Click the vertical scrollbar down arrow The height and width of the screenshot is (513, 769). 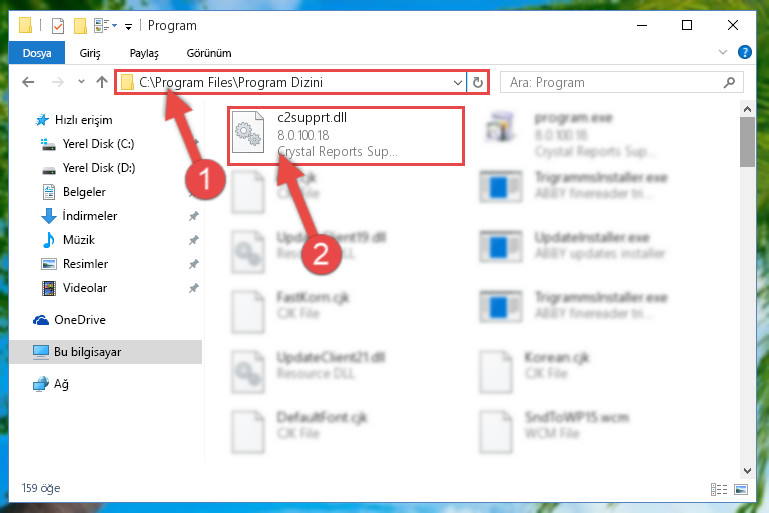click(747, 471)
